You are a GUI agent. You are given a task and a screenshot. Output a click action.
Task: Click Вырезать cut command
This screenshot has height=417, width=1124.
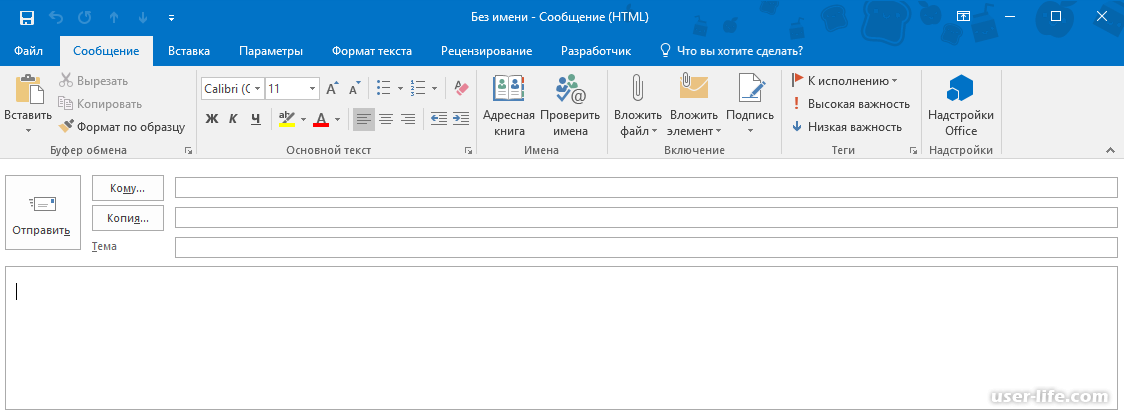click(93, 81)
